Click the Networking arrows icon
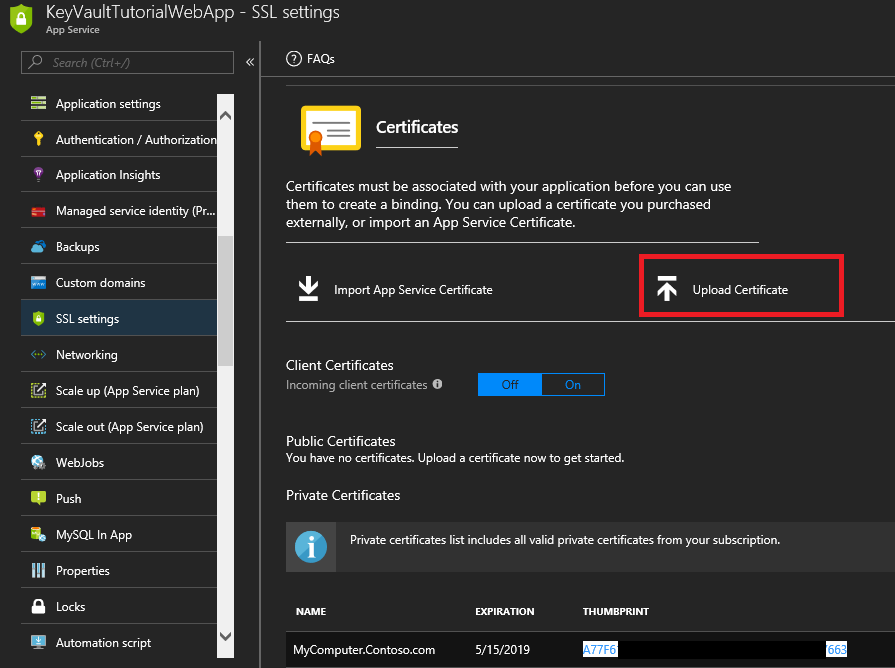The width and height of the screenshot is (895, 668). 38,355
